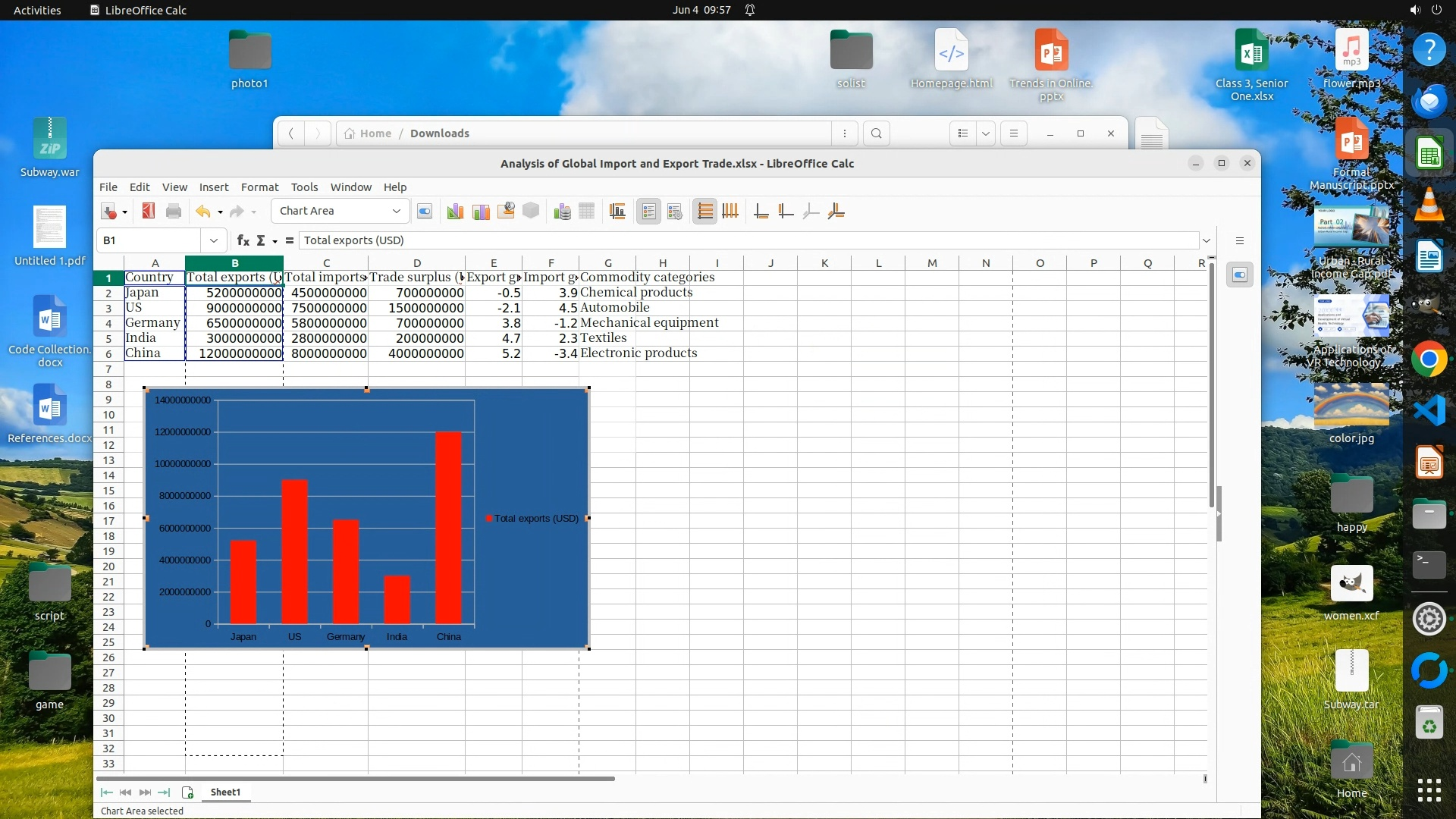Image resolution: width=1456 pixels, height=819 pixels.
Task: Click the Print icon in toolbar
Action: tap(174, 212)
